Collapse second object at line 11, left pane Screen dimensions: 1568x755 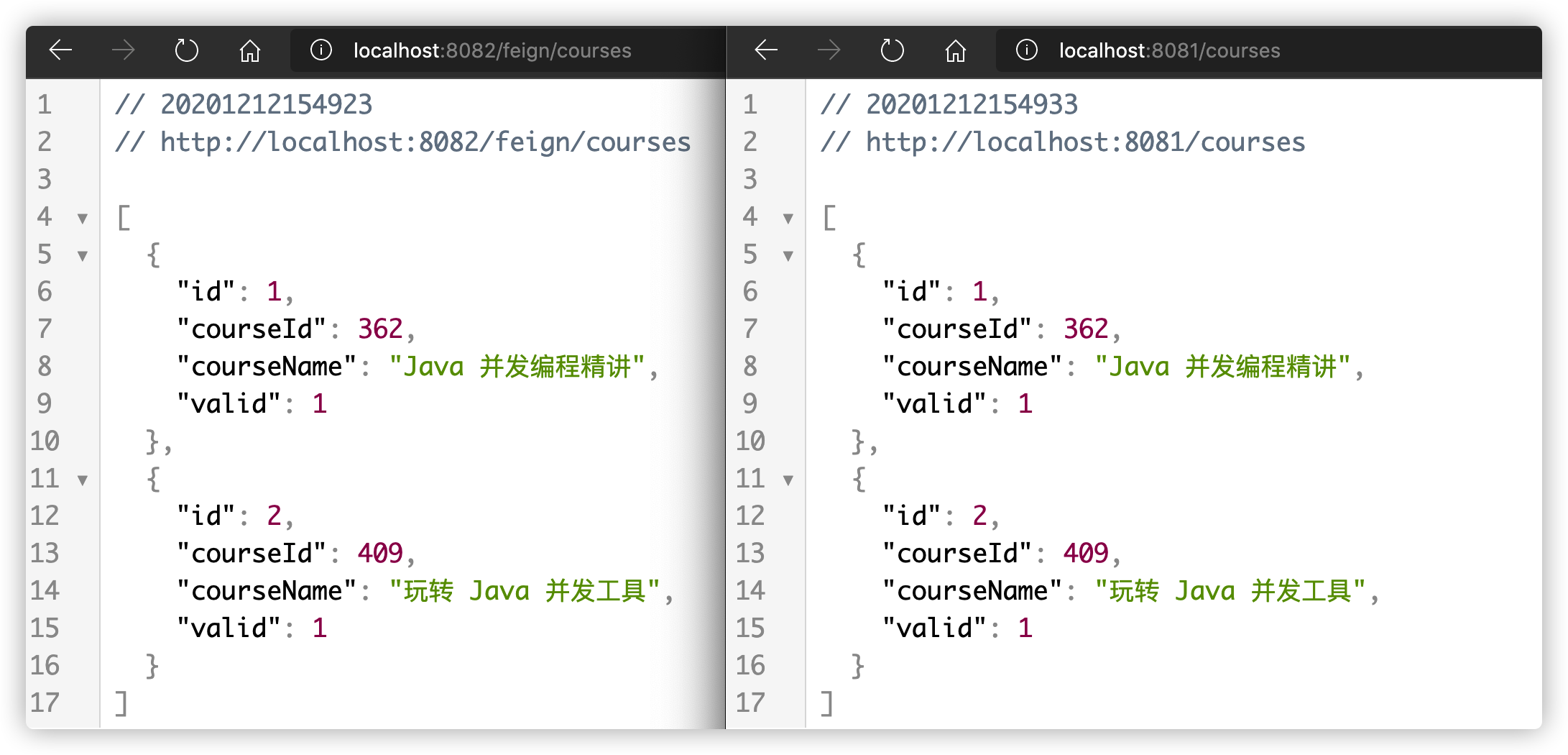coord(83,480)
